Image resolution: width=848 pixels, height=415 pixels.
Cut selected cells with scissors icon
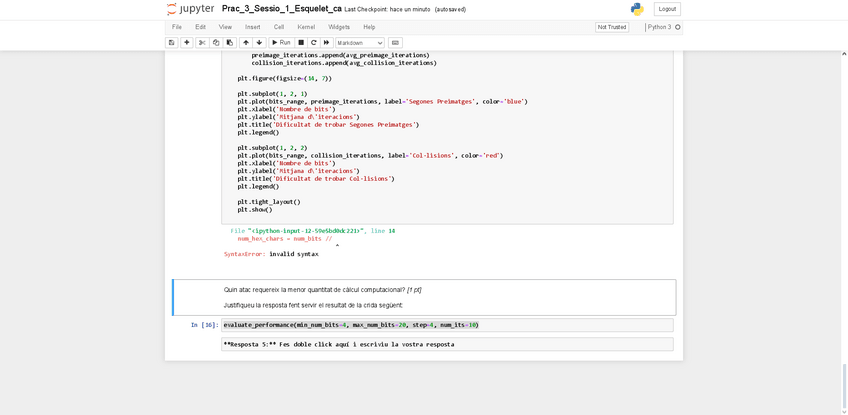click(202, 43)
